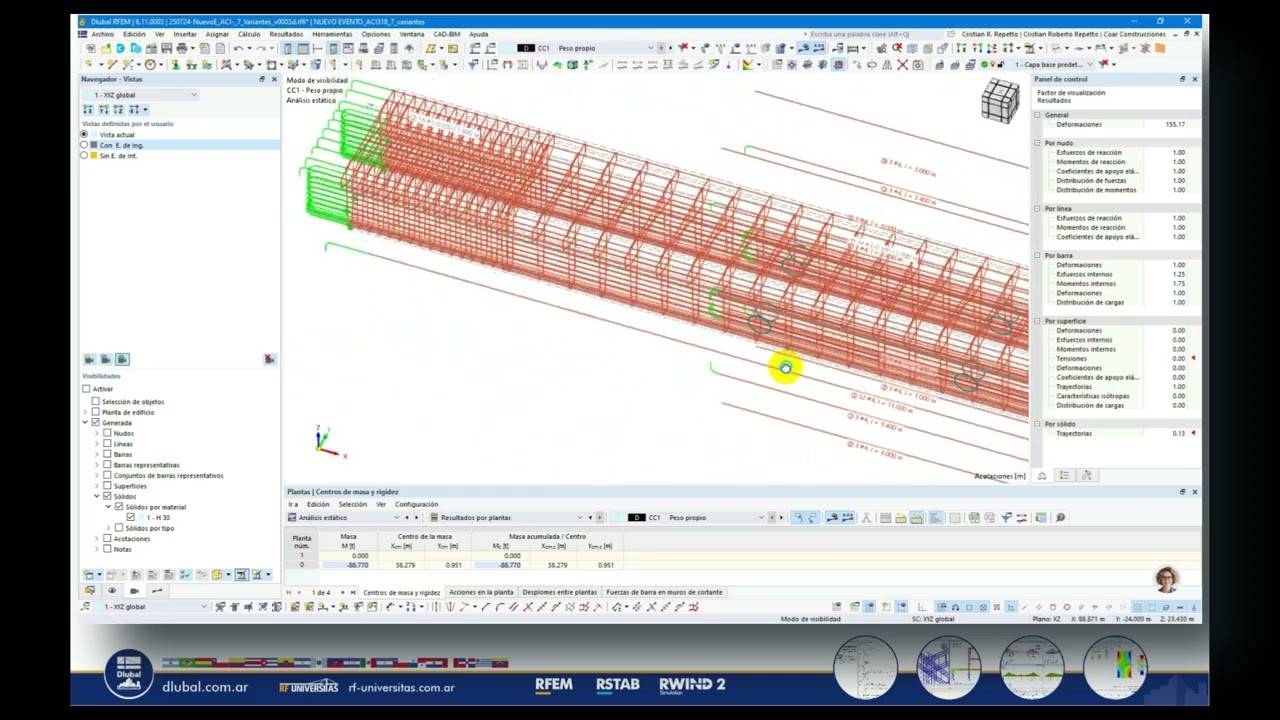This screenshot has width=1280, height=720.
Task: Click the Esfuerzos internos factor 1.25
Action: pyautogui.click(x=1178, y=274)
